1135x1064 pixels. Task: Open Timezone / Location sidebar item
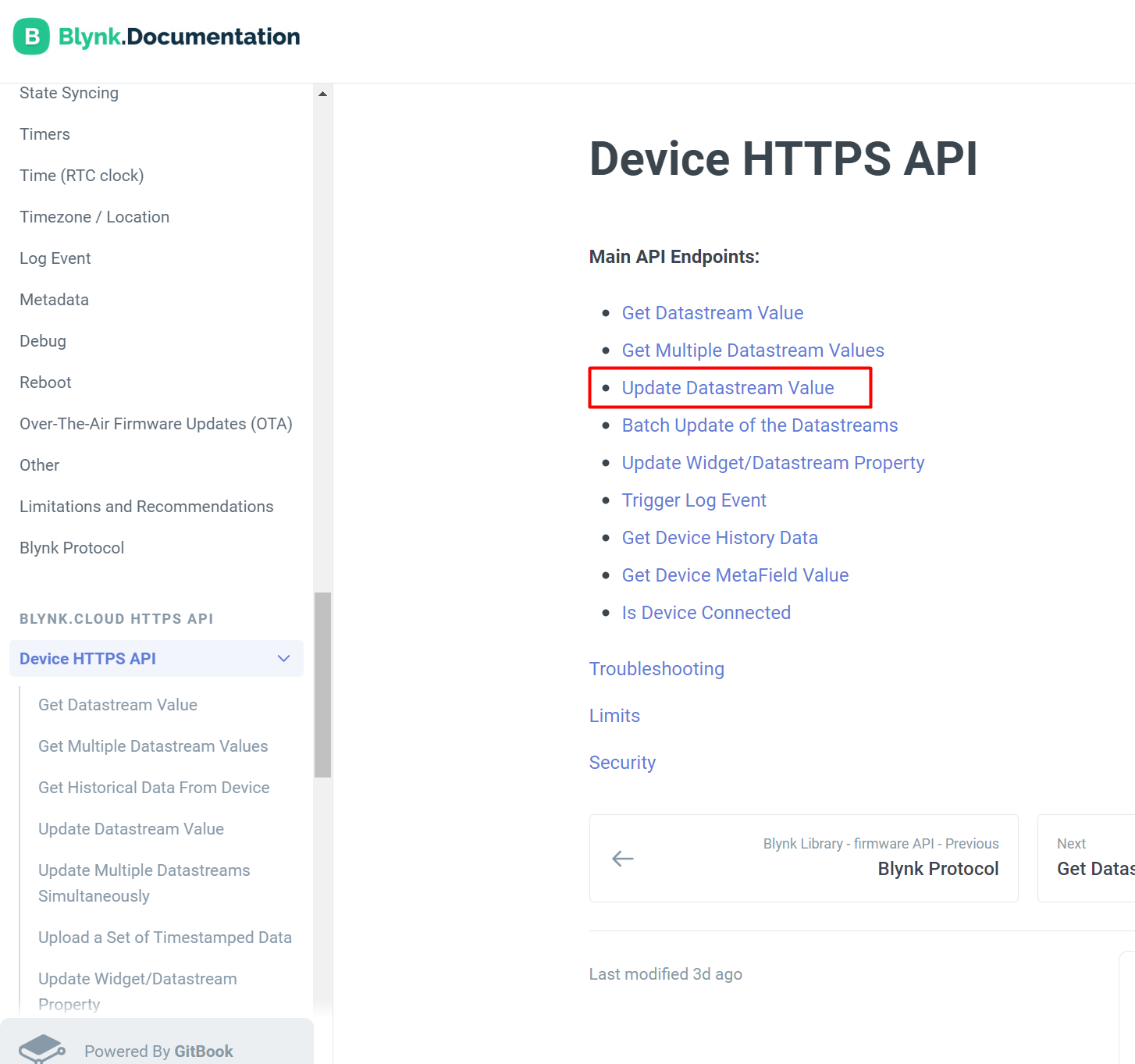coord(94,217)
